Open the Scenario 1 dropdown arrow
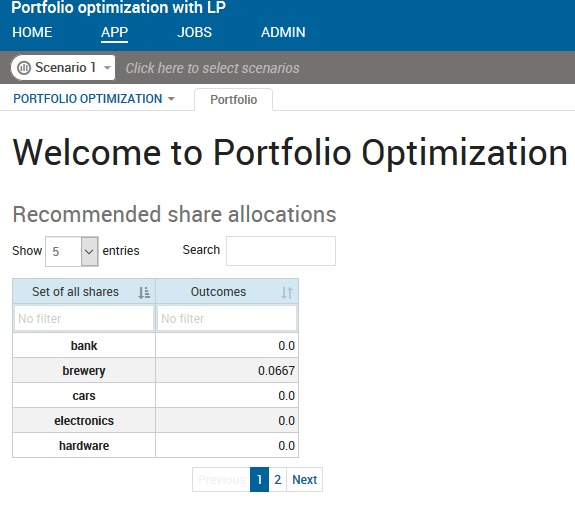Image resolution: width=575 pixels, height=506 pixels. click(107, 68)
